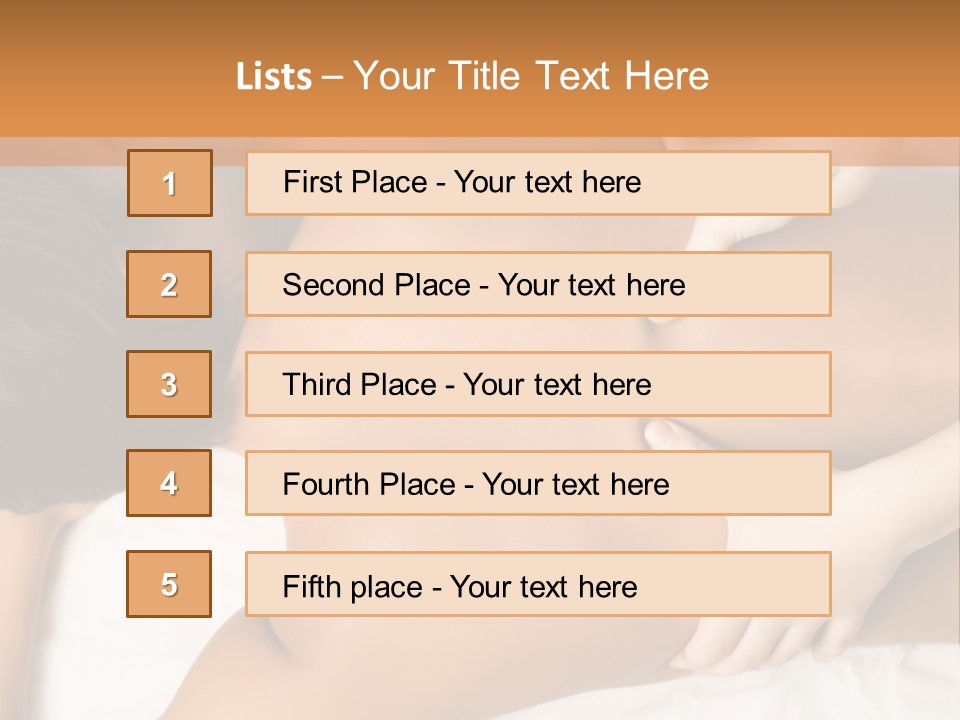Click the Fourth Place text box
Viewport: 960px width, 720px height.
tap(538, 483)
